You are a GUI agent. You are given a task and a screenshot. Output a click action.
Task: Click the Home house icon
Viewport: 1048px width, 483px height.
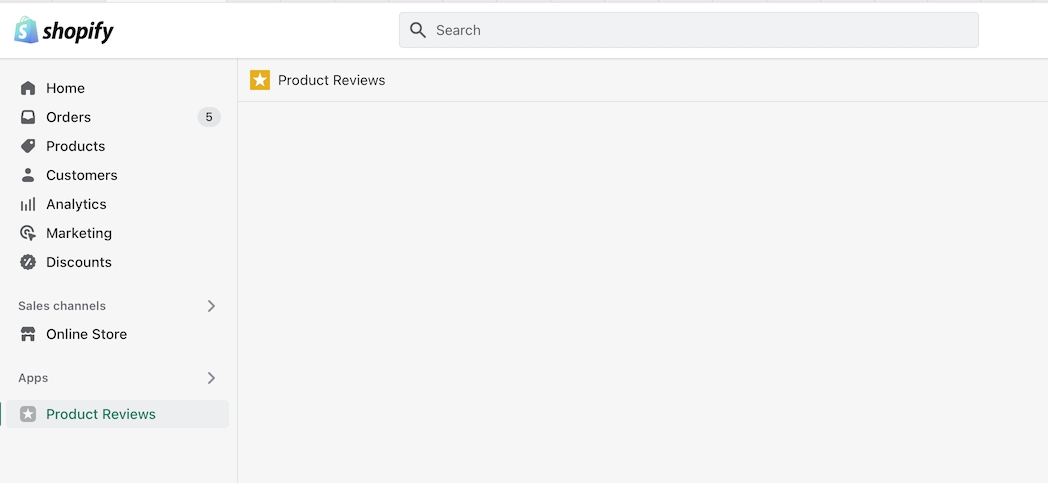(28, 88)
